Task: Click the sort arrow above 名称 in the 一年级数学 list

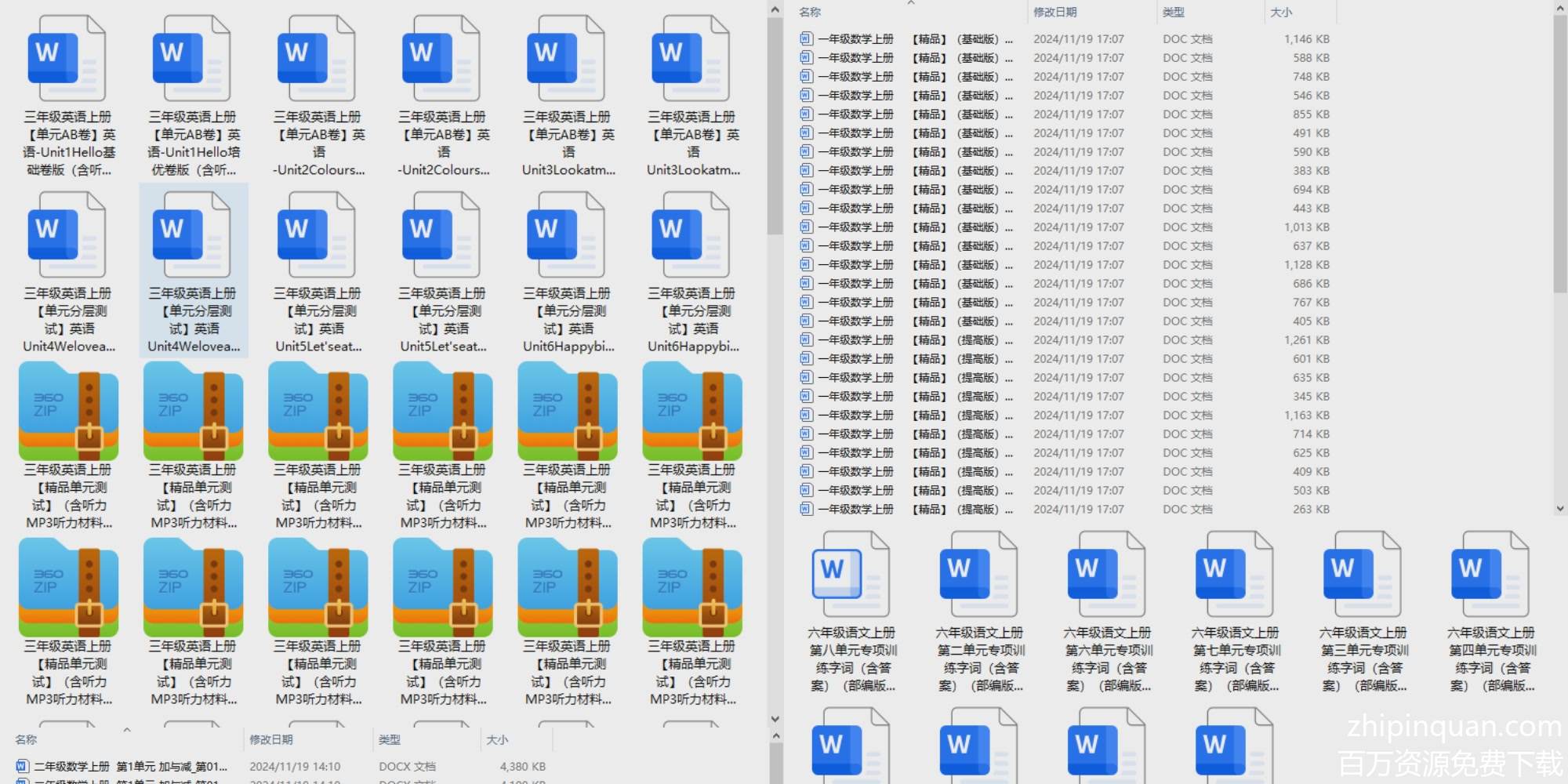Action: click(x=910, y=3)
